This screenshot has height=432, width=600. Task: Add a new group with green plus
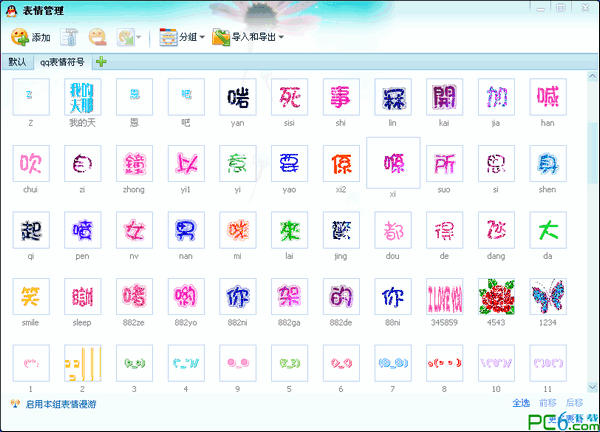click(x=102, y=62)
